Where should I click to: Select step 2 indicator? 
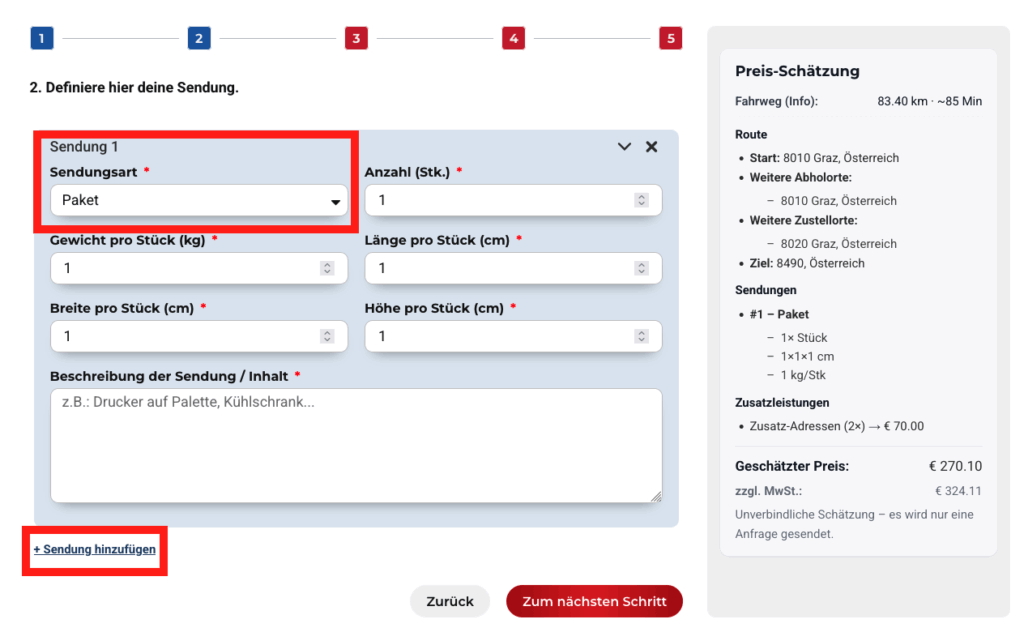pos(198,39)
